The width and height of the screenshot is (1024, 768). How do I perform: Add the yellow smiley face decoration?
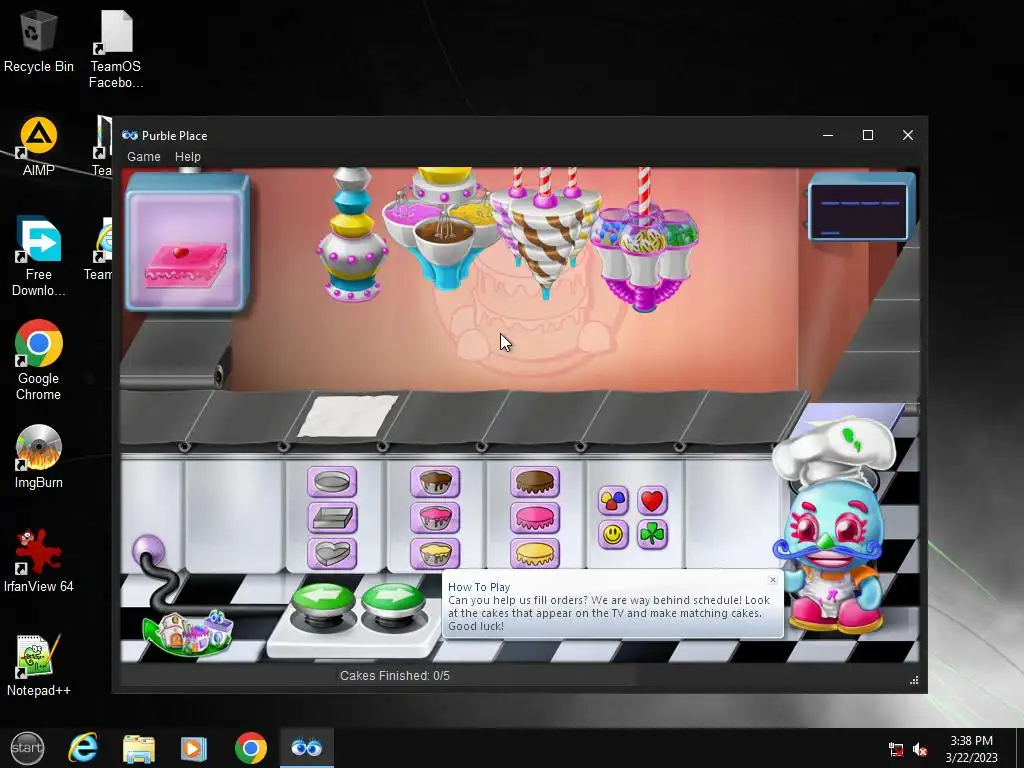click(x=613, y=535)
